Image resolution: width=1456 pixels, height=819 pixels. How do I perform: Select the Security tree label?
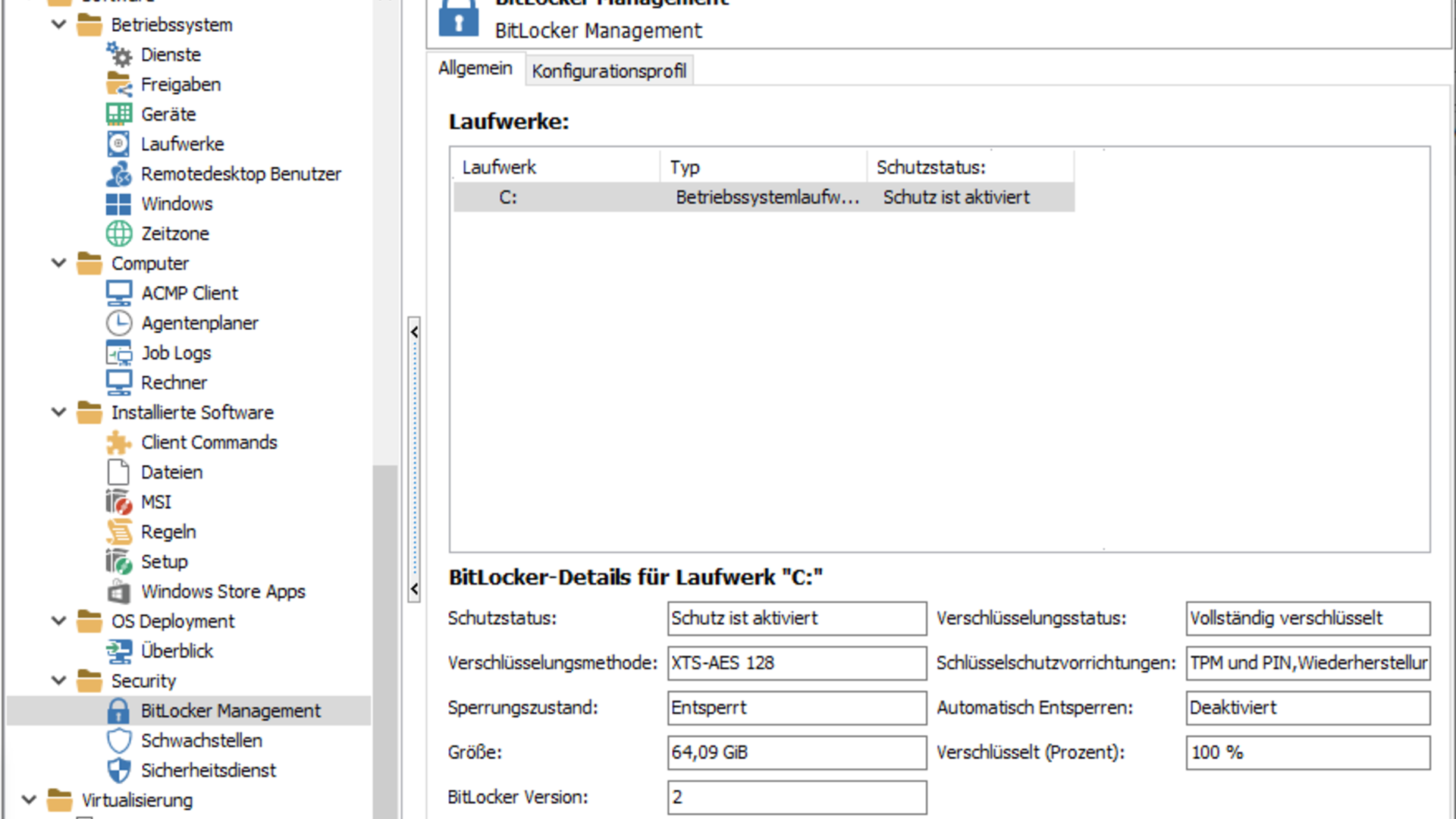[143, 681]
